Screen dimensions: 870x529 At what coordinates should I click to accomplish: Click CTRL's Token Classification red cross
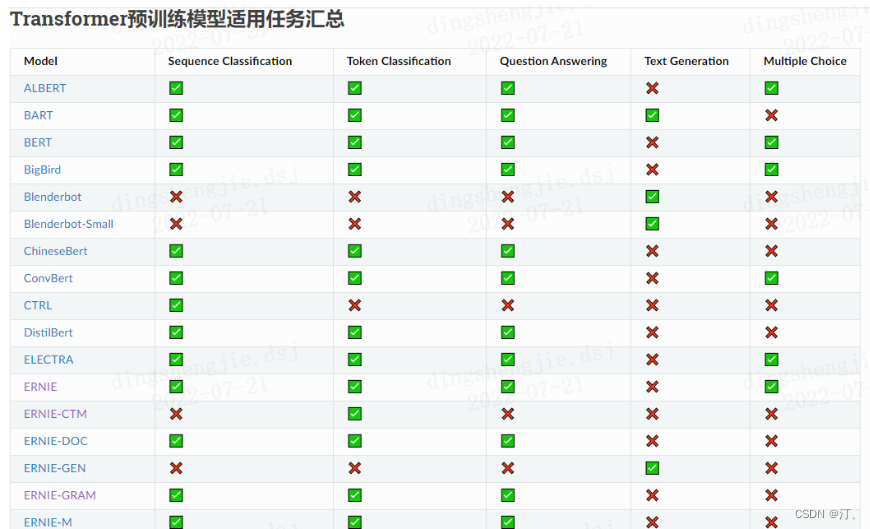[355, 305]
